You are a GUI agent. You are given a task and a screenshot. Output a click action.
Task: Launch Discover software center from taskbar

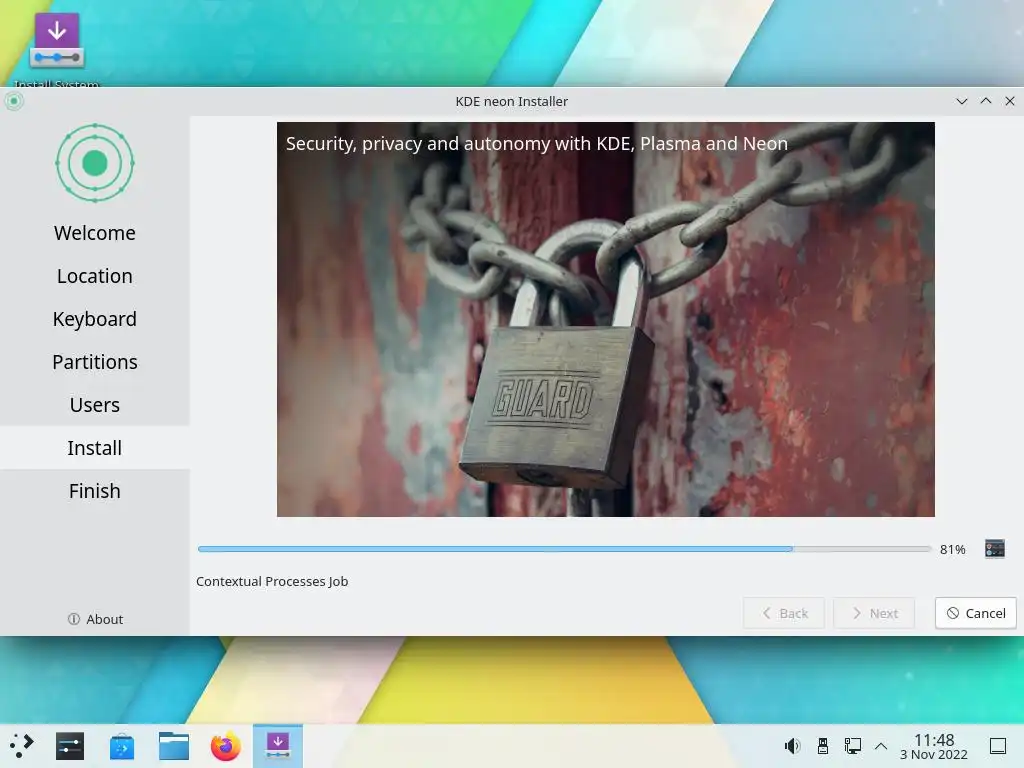pyautogui.click(x=122, y=746)
